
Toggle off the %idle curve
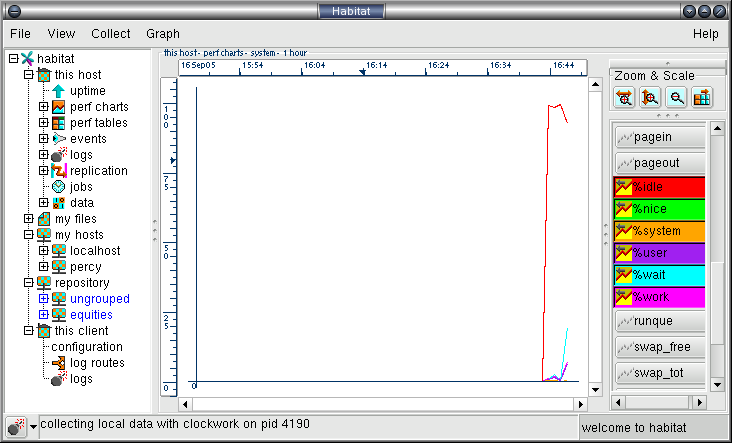click(x=659, y=187)
